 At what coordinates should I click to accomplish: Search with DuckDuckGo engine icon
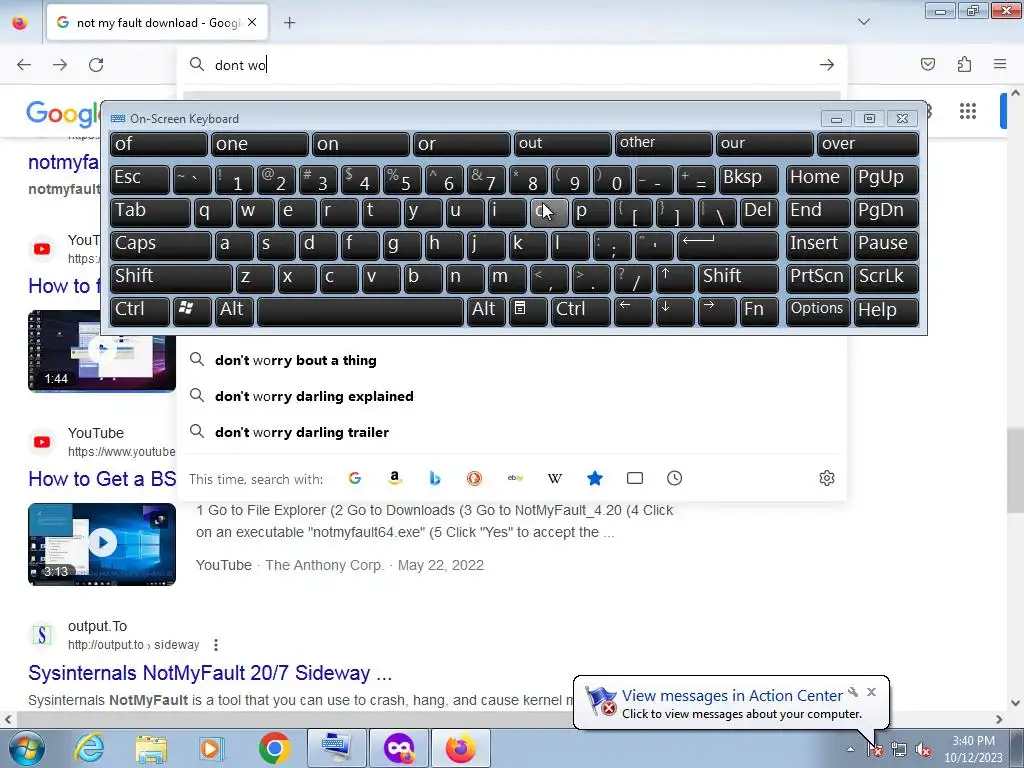(x=474, y=479)
